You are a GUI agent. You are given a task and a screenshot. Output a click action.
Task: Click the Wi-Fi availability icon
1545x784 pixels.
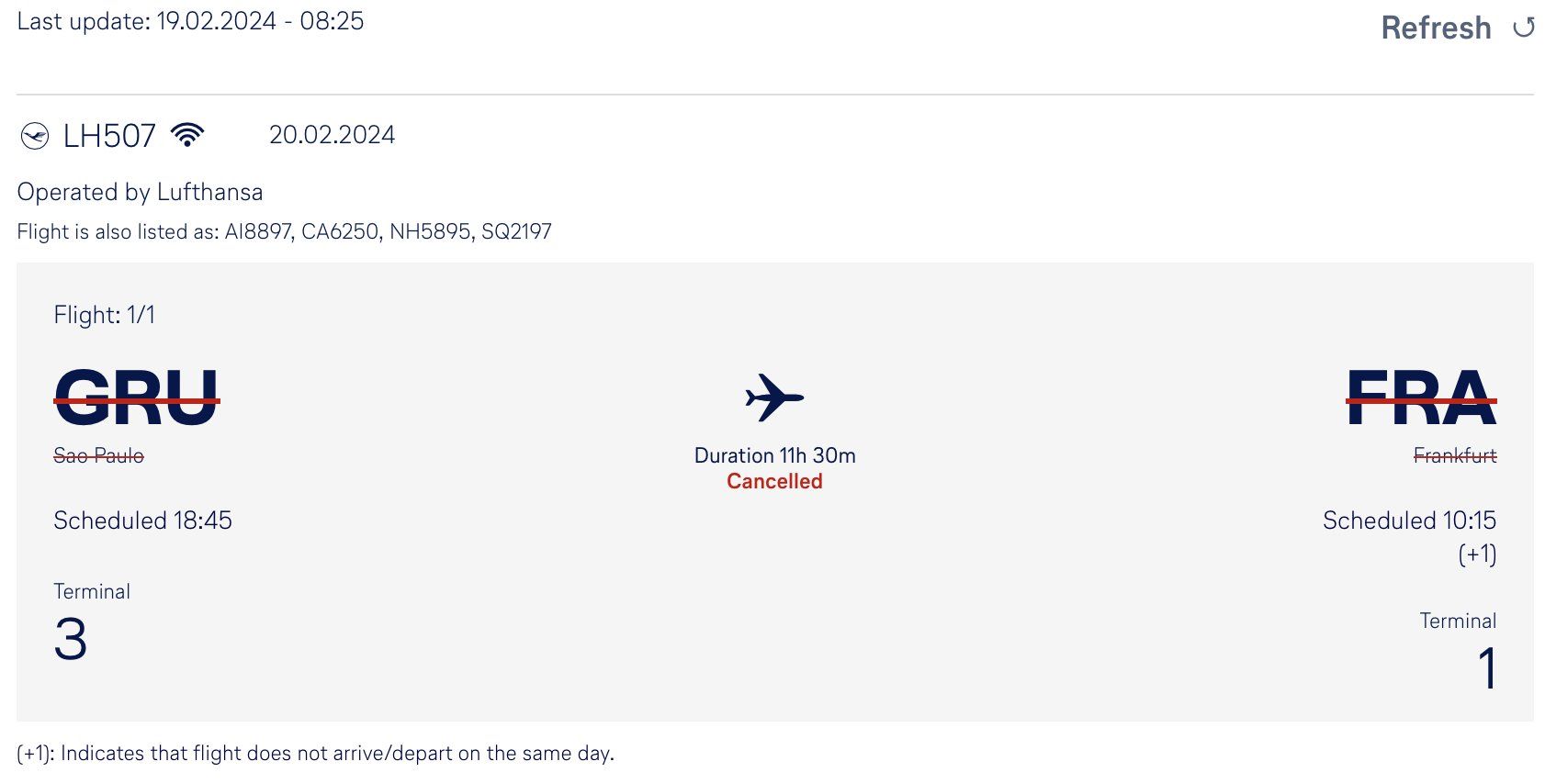click(x=187, y=135)
